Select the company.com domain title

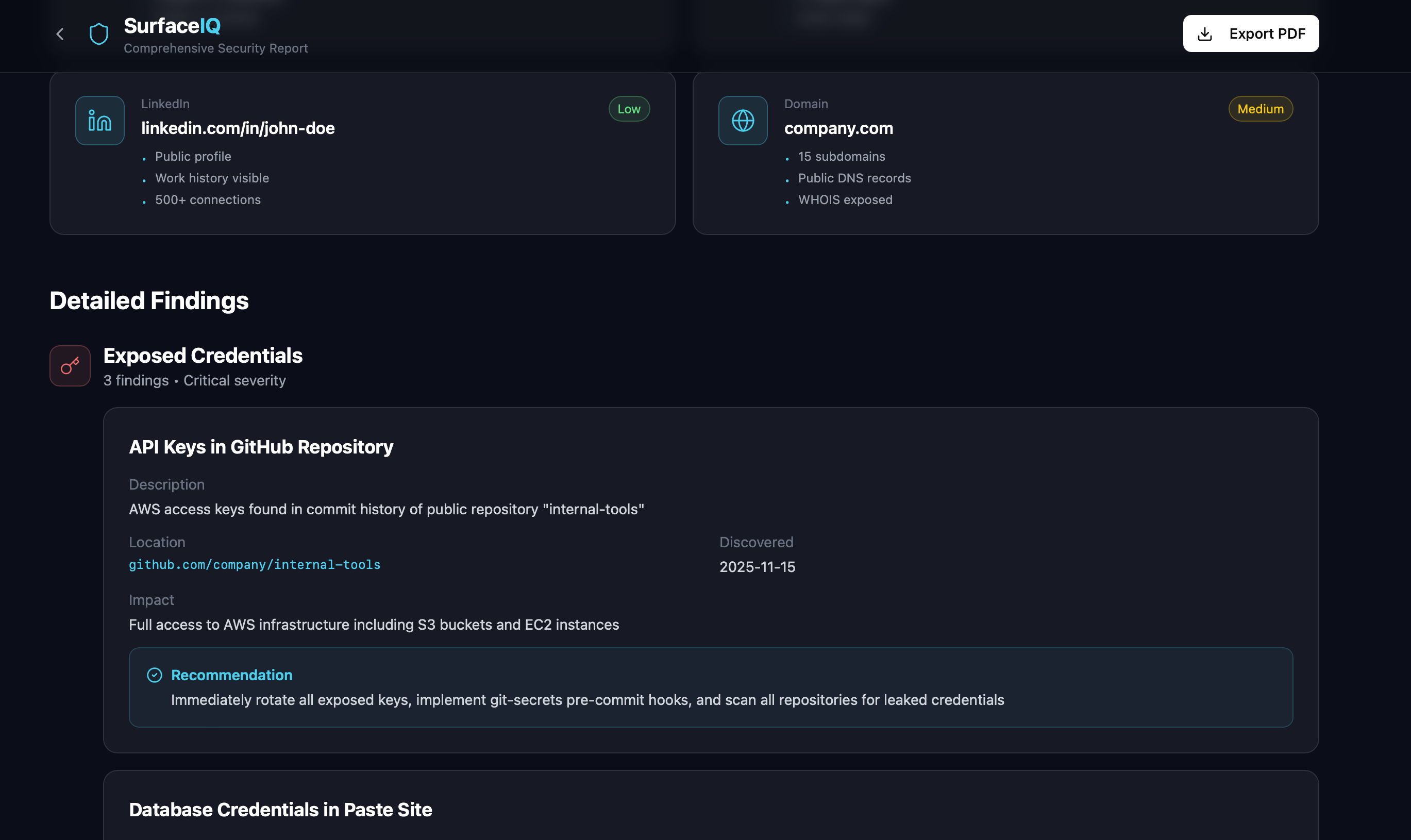838,128
